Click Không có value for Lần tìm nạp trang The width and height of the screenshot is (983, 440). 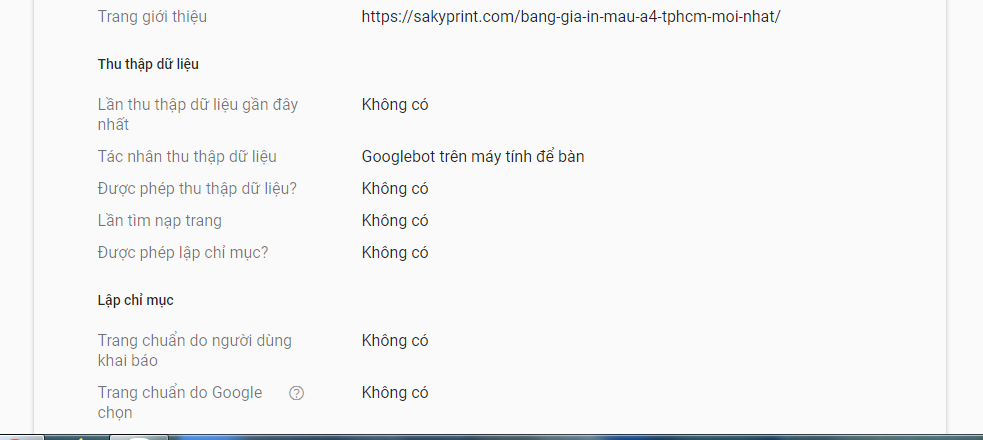tap(395, 221)
